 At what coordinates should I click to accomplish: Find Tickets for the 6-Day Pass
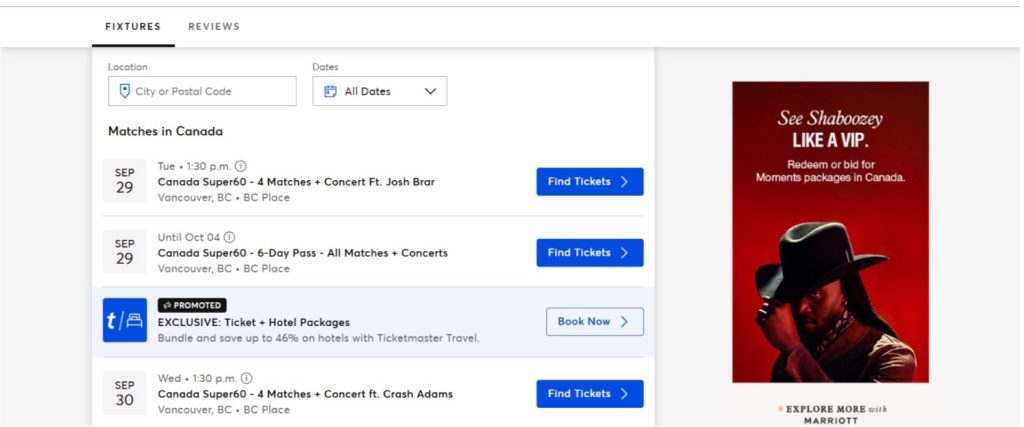pyautogui.click(x=590, y=253)
